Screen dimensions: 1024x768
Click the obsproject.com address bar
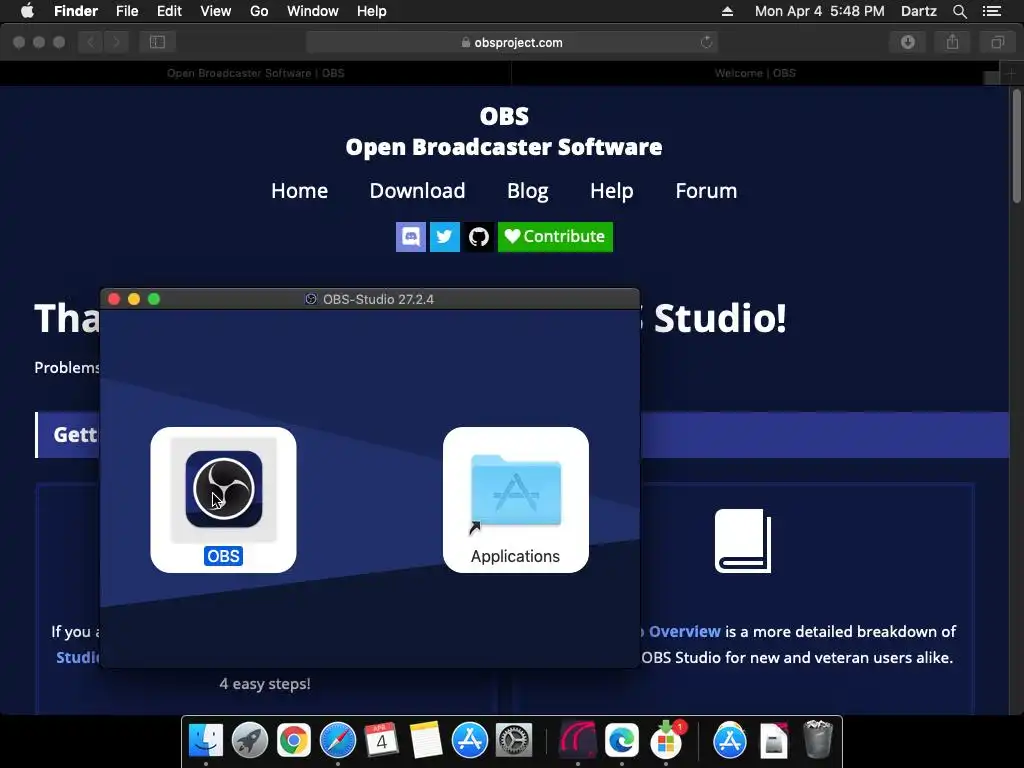511,42
